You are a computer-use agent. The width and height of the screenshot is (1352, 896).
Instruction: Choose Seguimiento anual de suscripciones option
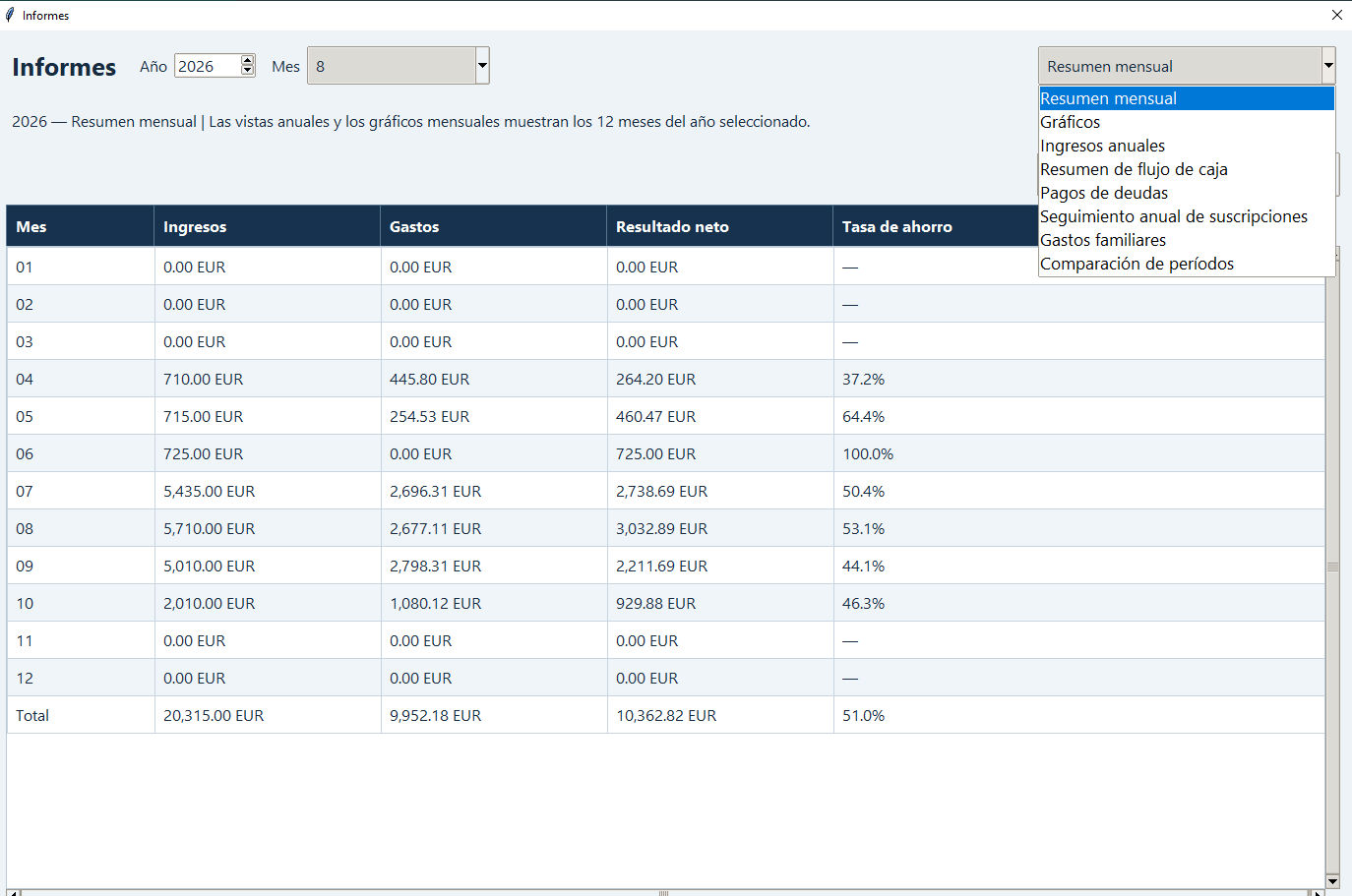tap(1186, 216)
